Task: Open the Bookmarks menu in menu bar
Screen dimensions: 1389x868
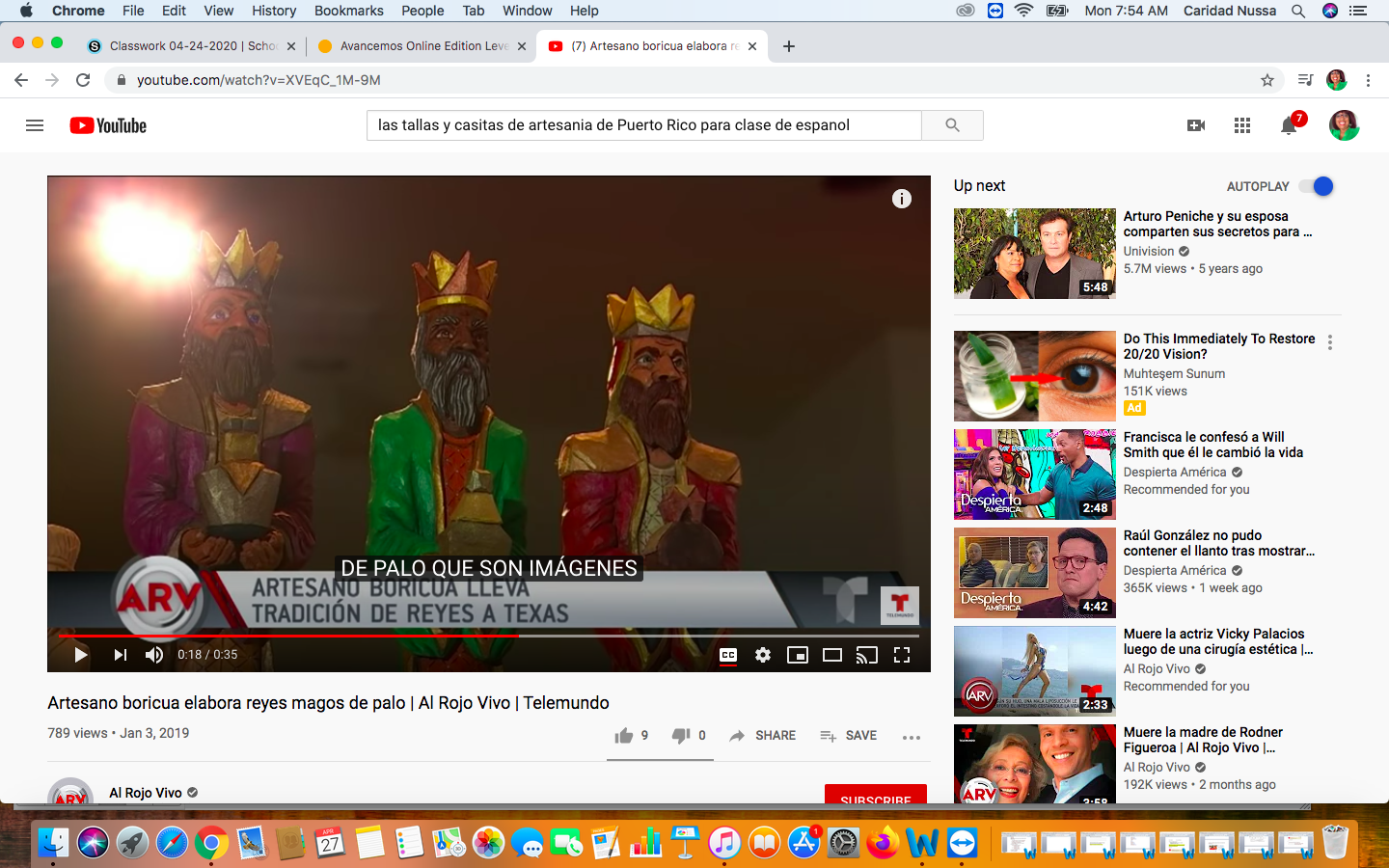Action: 348,11
